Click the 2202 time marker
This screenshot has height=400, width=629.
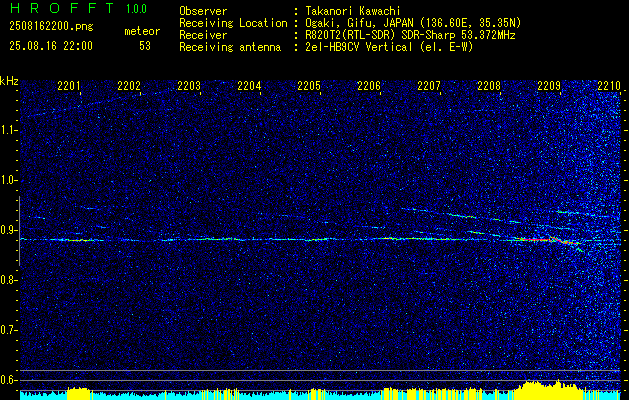click(x=129, y=85)
